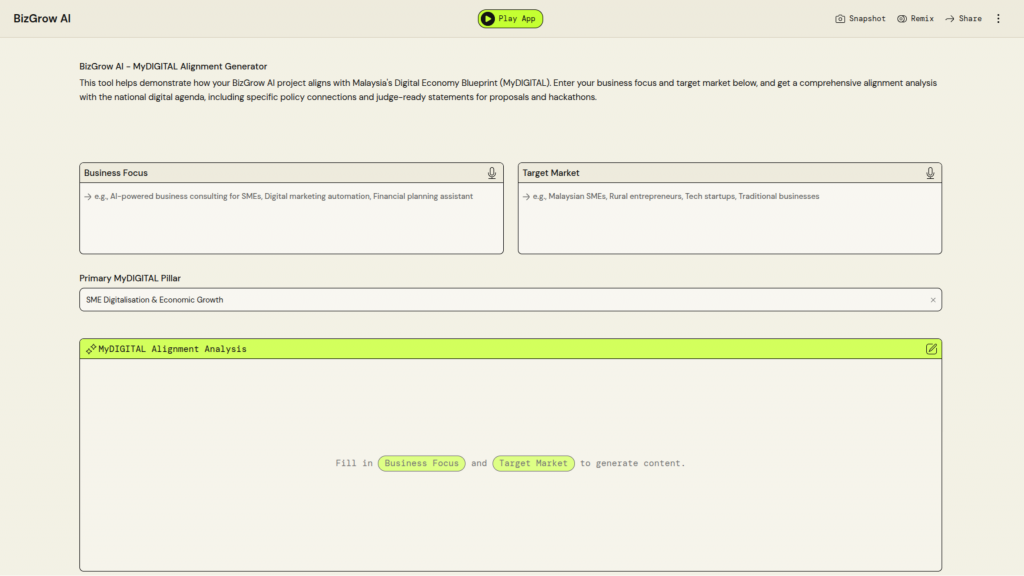
Task: Click the microphone icon for Target Market
Action: pyautogui.click(x=930, y=173)
